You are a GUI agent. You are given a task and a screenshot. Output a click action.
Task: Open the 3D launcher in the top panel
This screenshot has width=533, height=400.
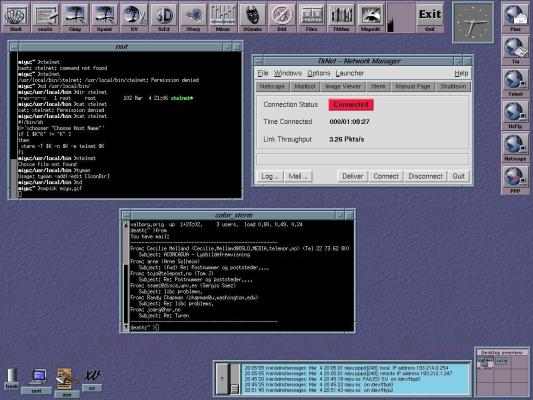pos(164,16)
